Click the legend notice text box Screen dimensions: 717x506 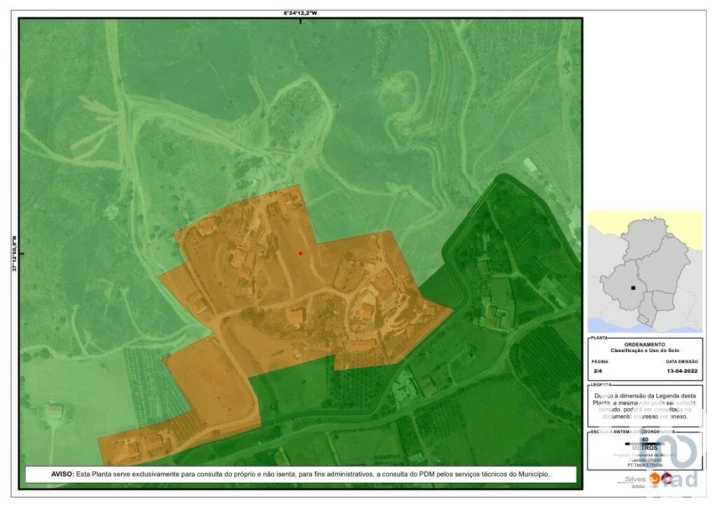click(x=644, y=407)
